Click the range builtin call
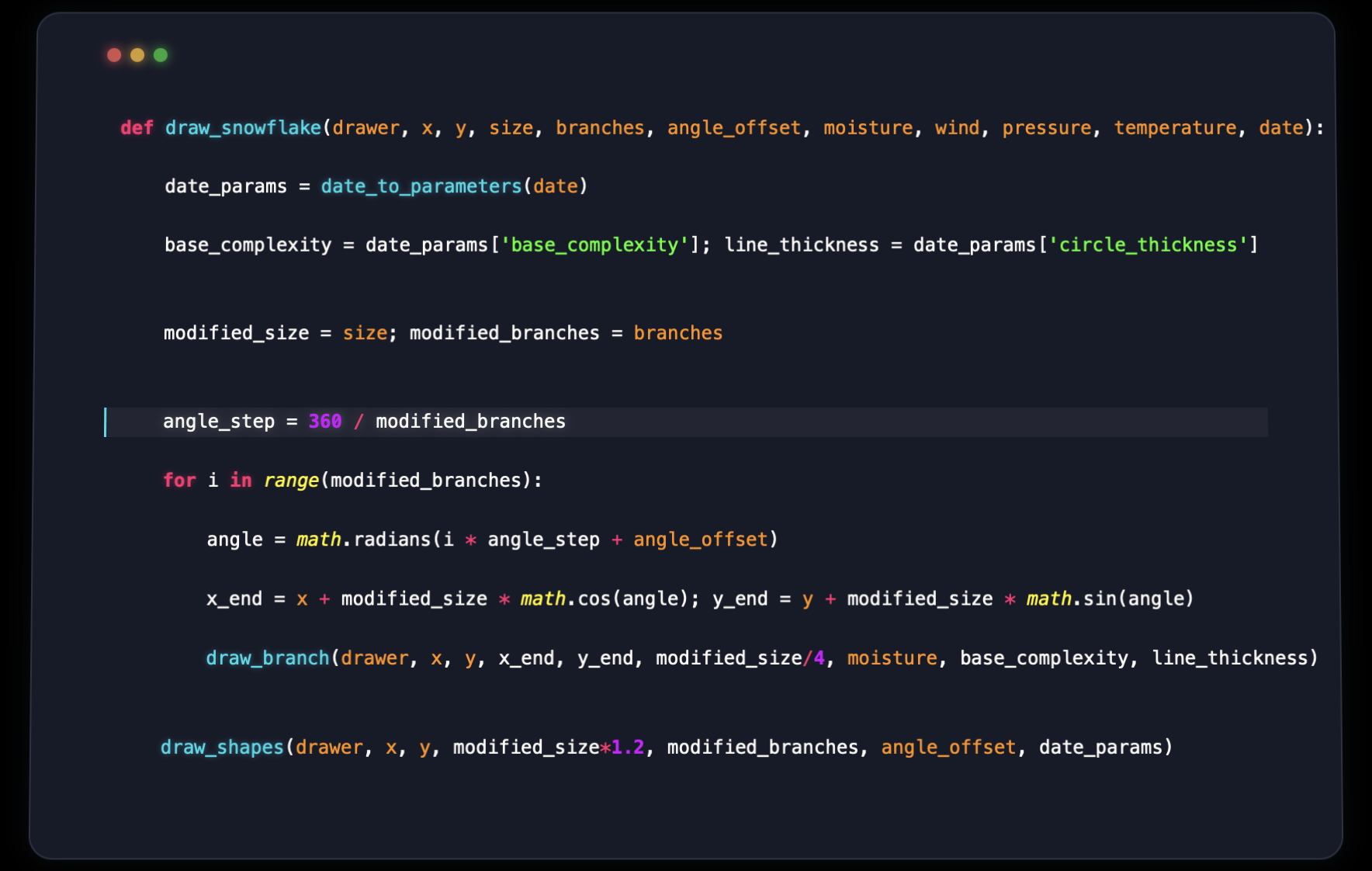Screen dimensions: 1372x871 (291, 481)
